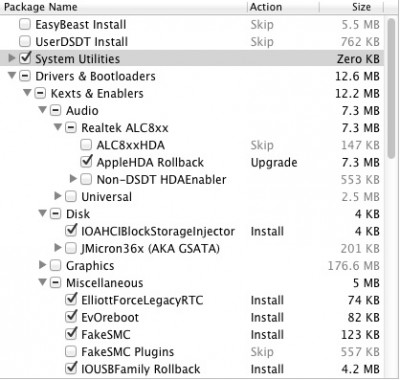Click the Install action for IOUSBFamily Rollback

point(267,369)
